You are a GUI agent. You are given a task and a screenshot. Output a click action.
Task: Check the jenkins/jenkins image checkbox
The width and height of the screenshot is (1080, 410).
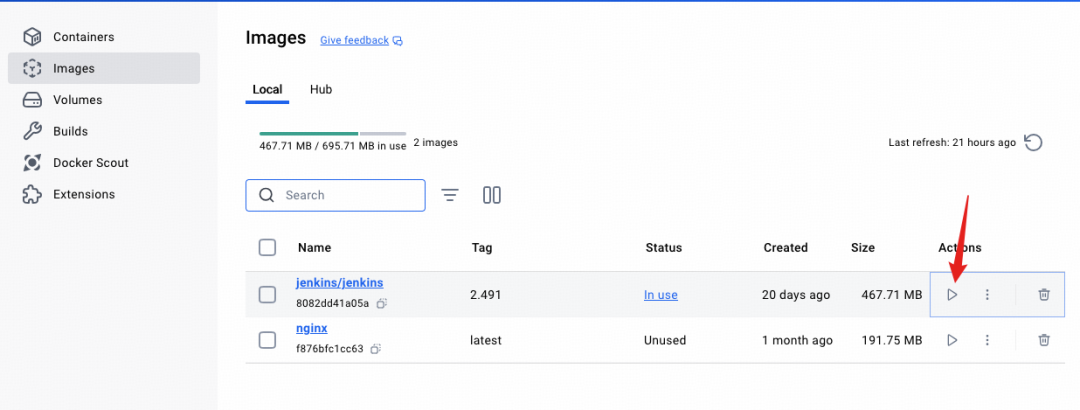point(267,295)
